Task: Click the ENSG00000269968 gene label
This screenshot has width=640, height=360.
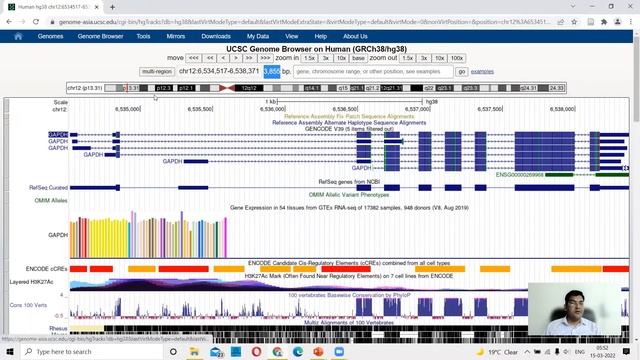Action: coord(520,175)
